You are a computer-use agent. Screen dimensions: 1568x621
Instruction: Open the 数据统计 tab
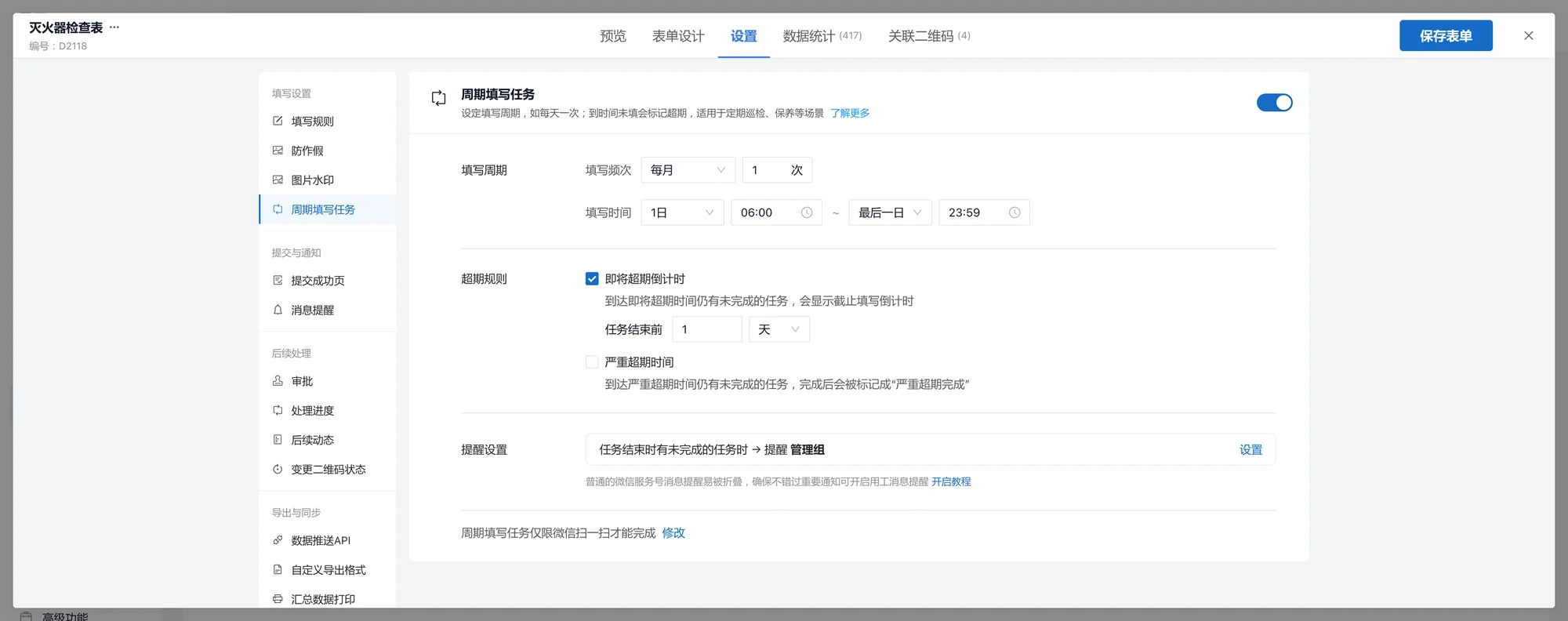822,36
